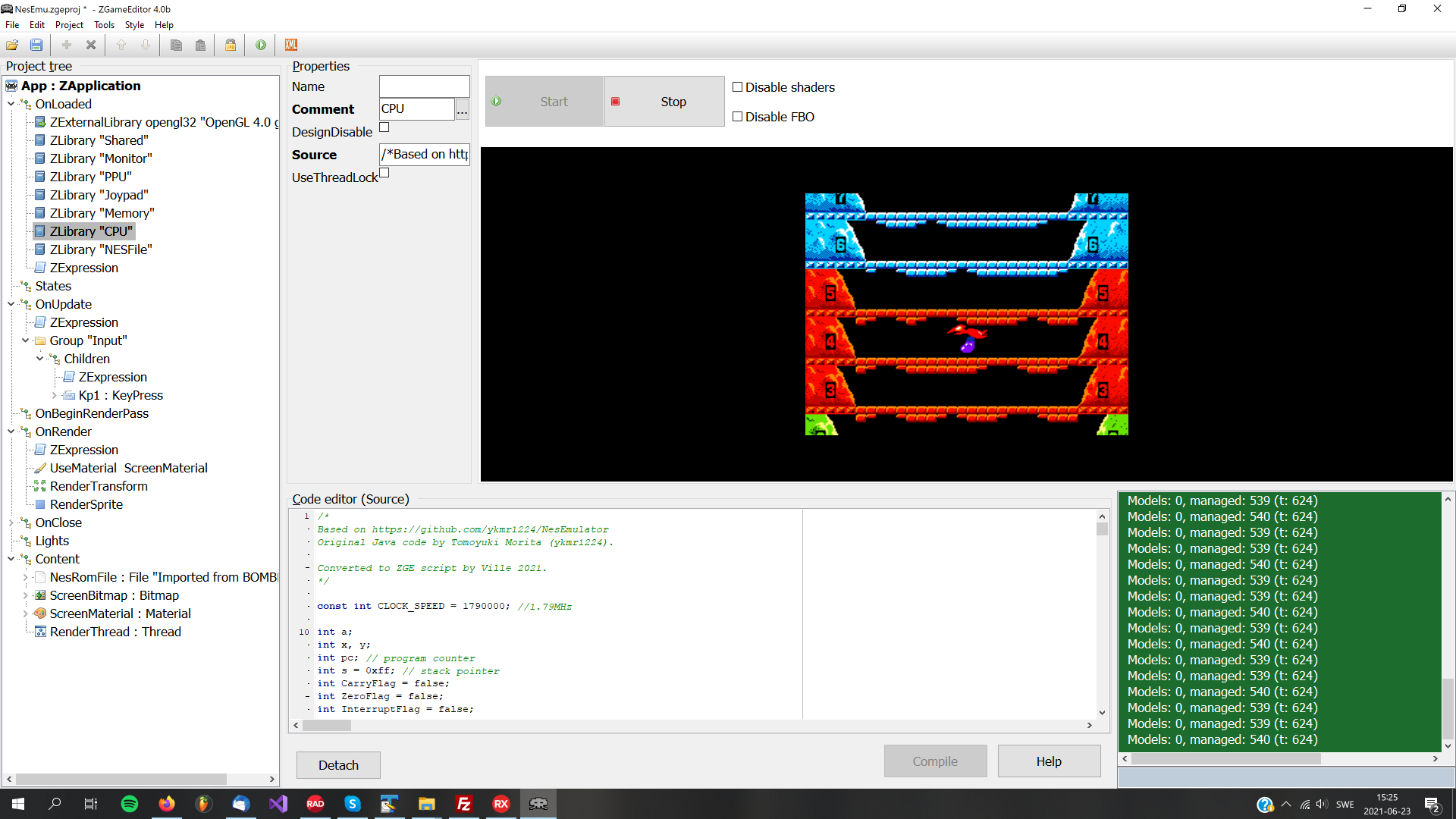This screenshot has width=1456, height=819.
Task: Delete component with X toolbar icon
Action: click(x=91, y=45)
